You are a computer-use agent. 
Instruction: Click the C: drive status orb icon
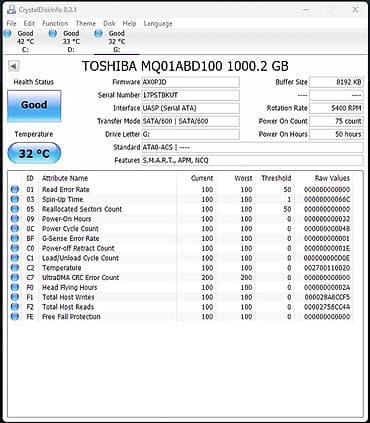[x=7, y=33]
